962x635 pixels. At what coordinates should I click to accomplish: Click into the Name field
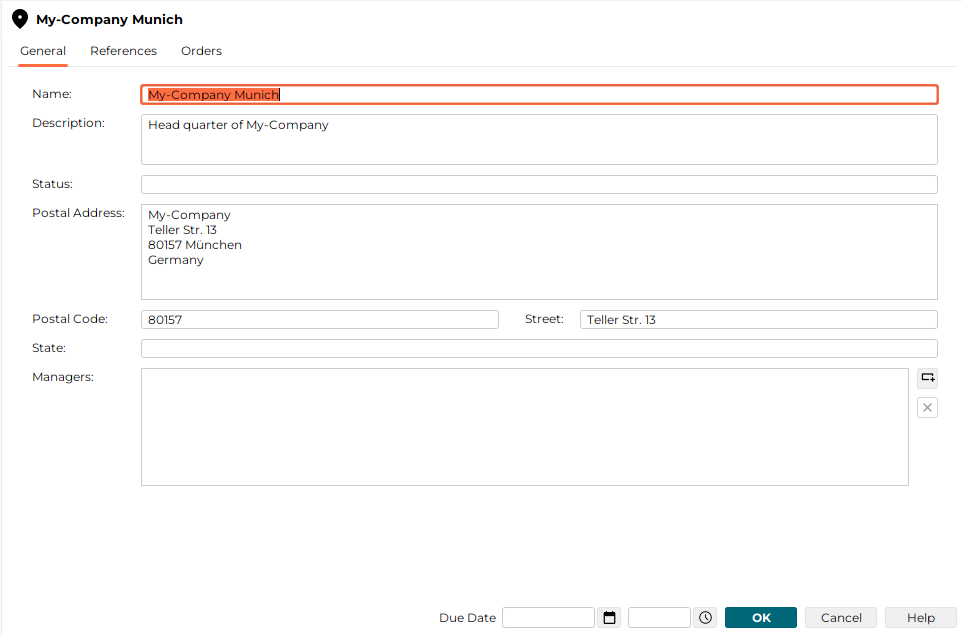click(539, 94)
